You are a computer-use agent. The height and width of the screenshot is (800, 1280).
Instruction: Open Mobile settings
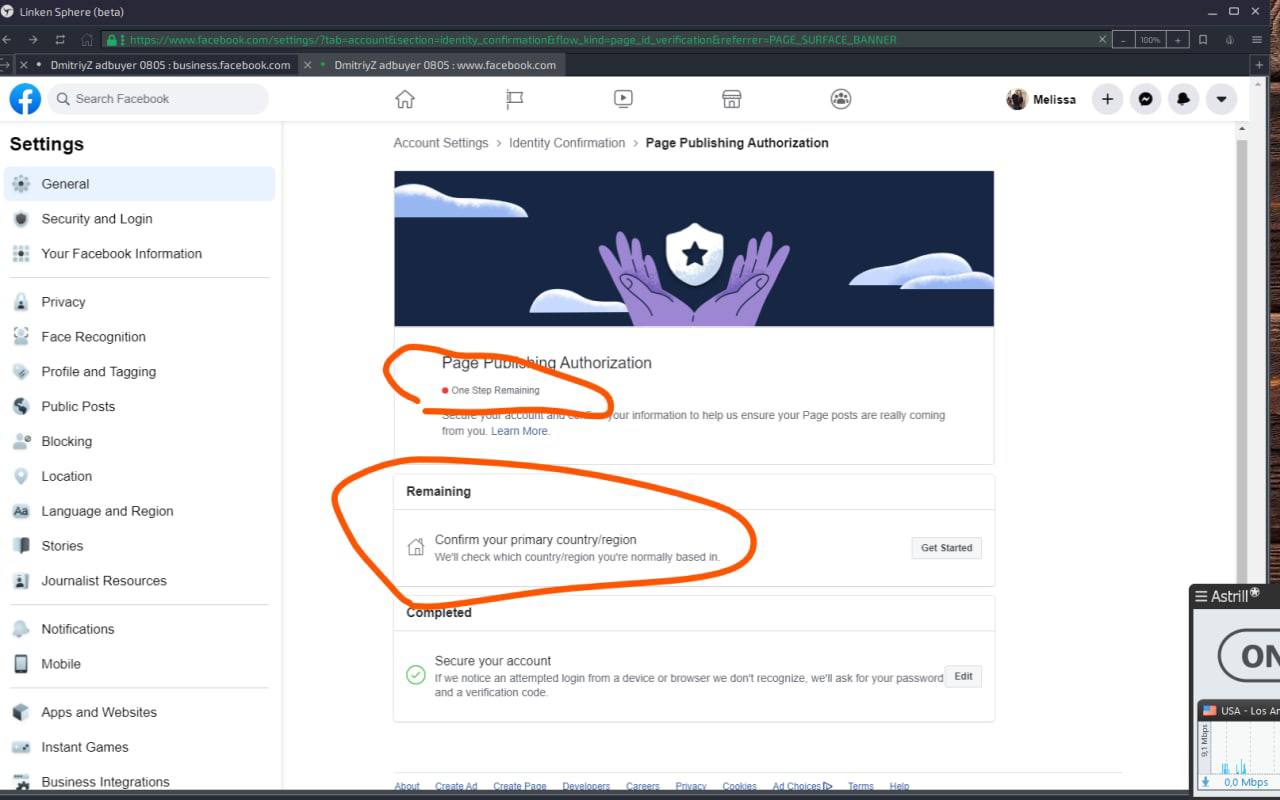tap(140, 664)
